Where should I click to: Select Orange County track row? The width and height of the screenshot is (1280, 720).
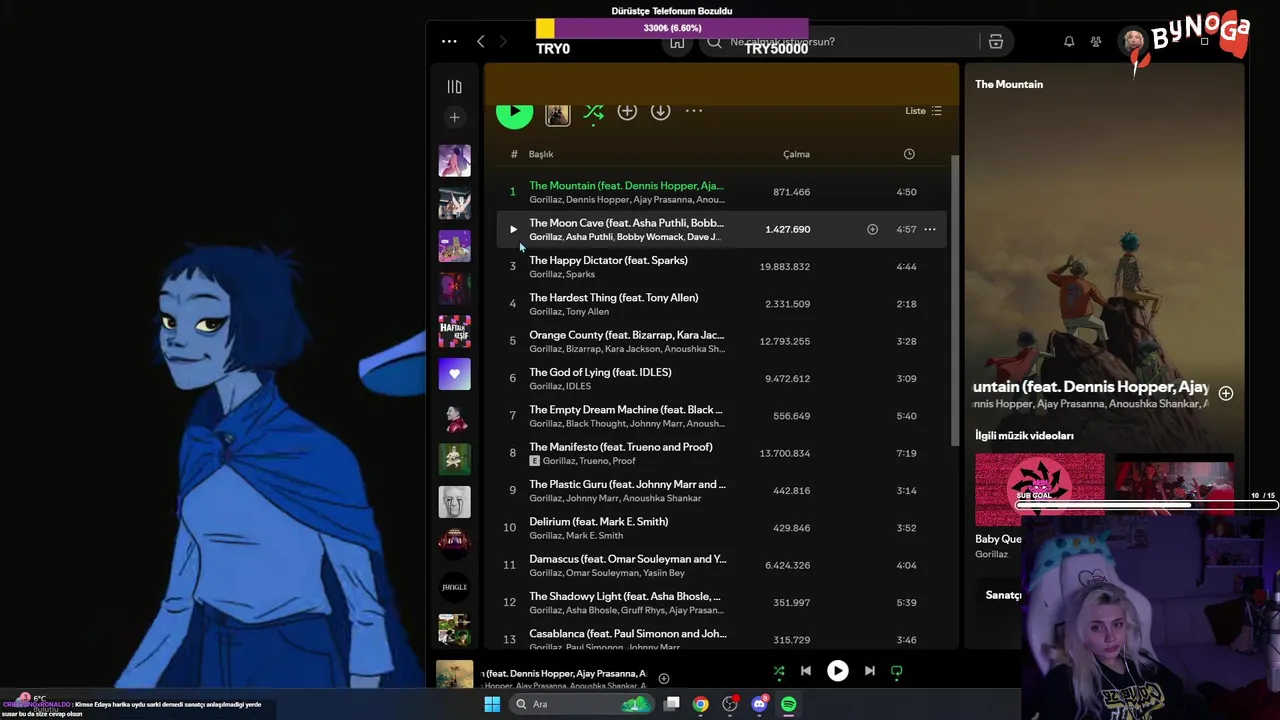click(x=720, y=341)
